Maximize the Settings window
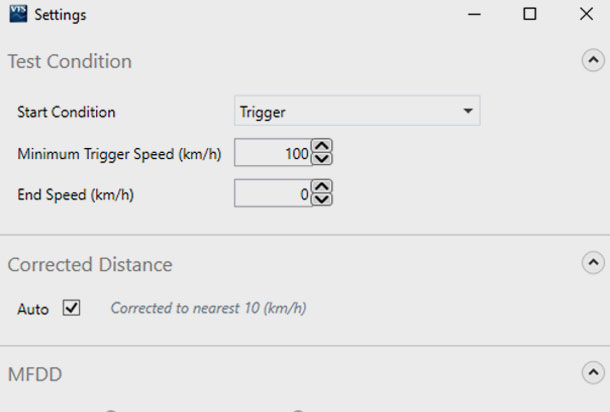The image size is (610, 412). tap(530, 14)
